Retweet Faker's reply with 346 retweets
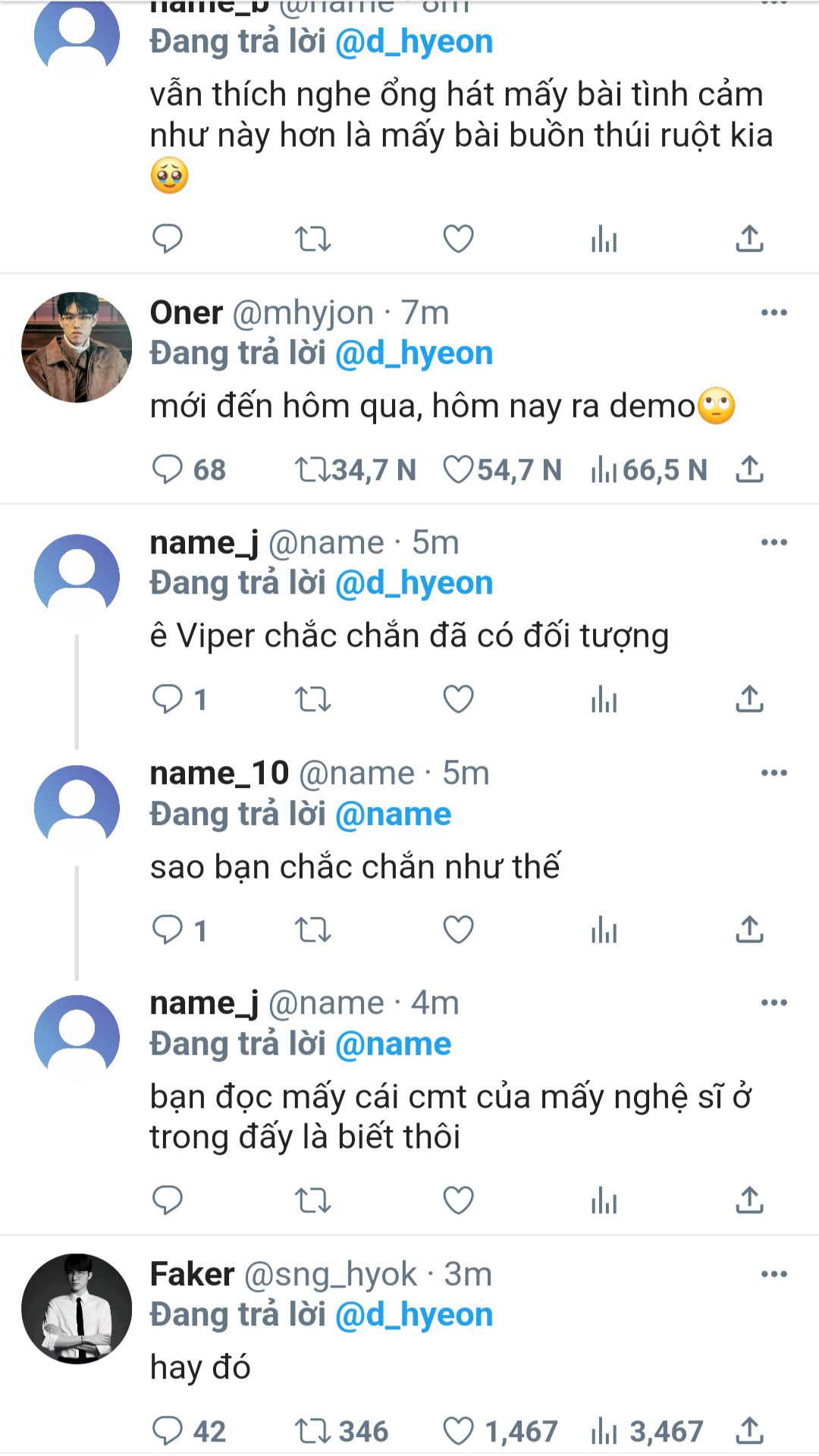Image resolution: width=819 pixels, height=1456 pixels. pos(312,1431)
